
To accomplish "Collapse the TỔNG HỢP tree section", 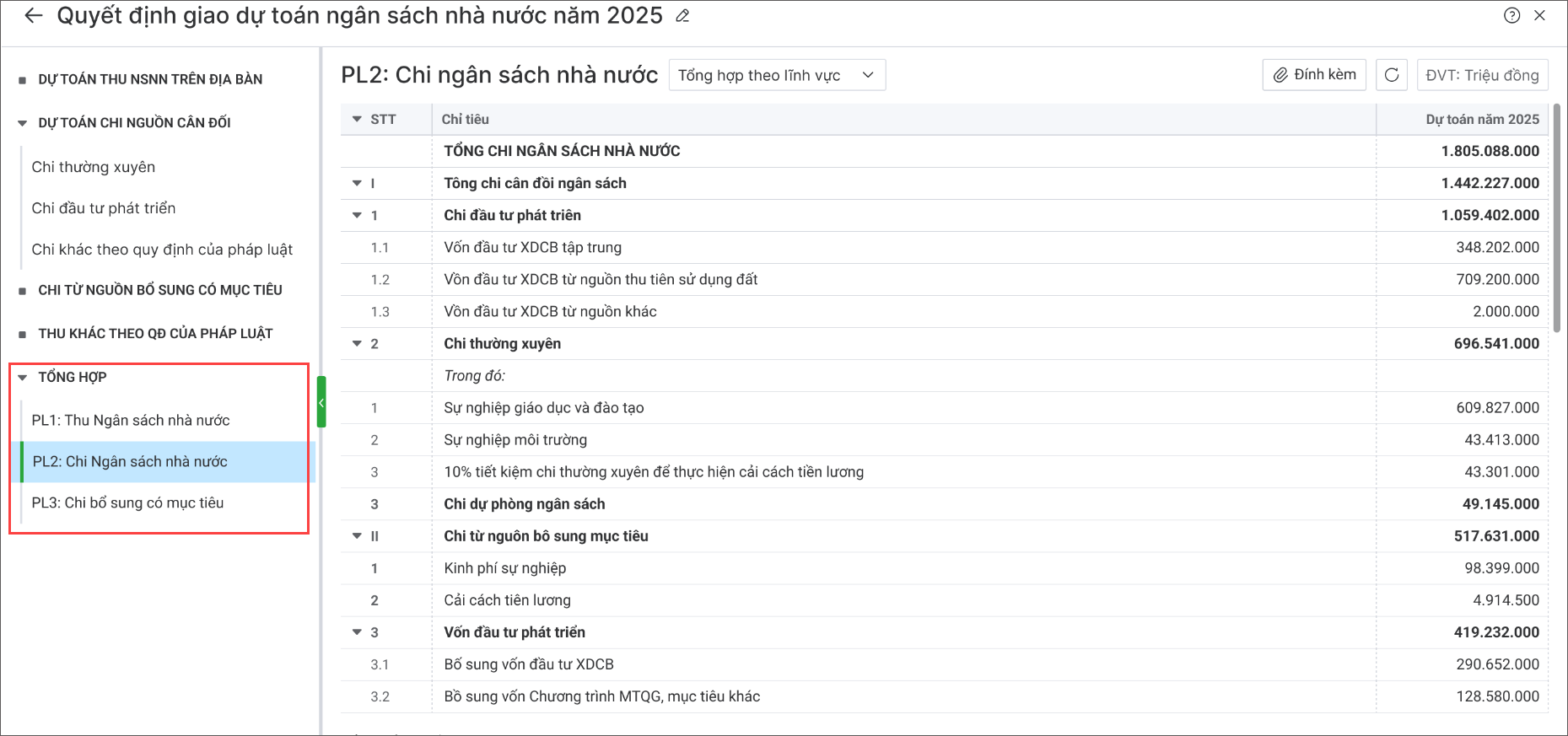I will pos(23,378).
